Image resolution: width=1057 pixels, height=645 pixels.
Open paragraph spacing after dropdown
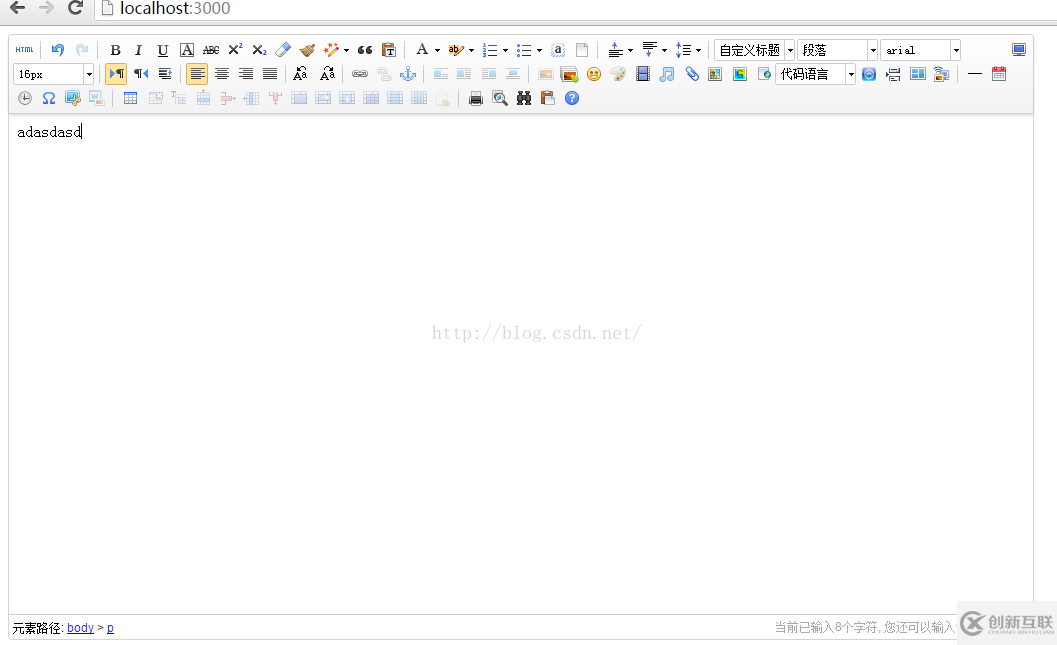[664, 51]
